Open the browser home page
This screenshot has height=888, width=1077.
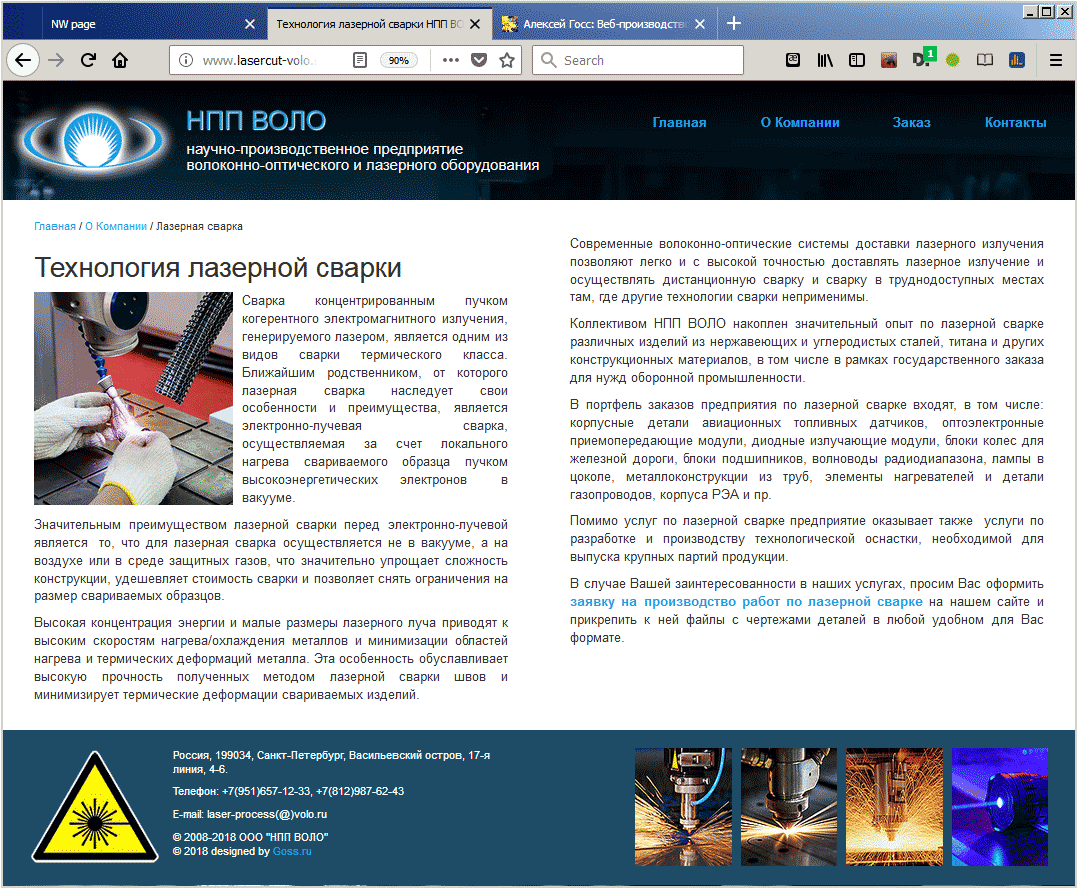coord(120,60)
